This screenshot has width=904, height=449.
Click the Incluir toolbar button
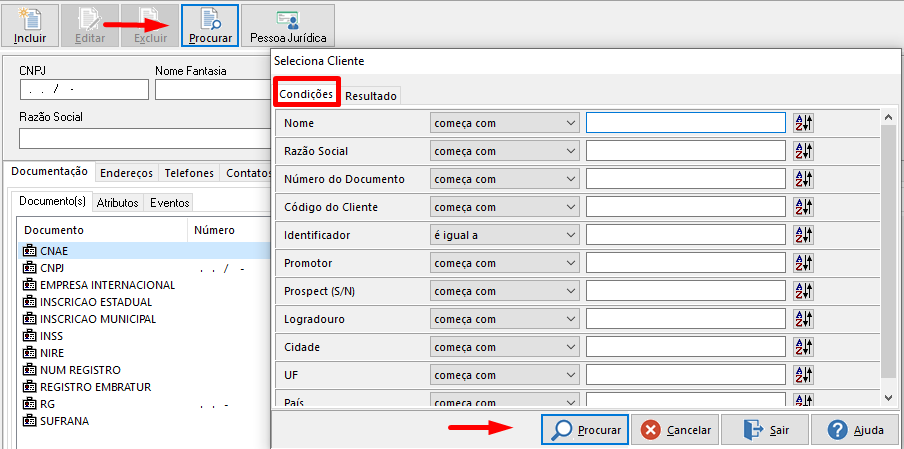tap(30, 25)
